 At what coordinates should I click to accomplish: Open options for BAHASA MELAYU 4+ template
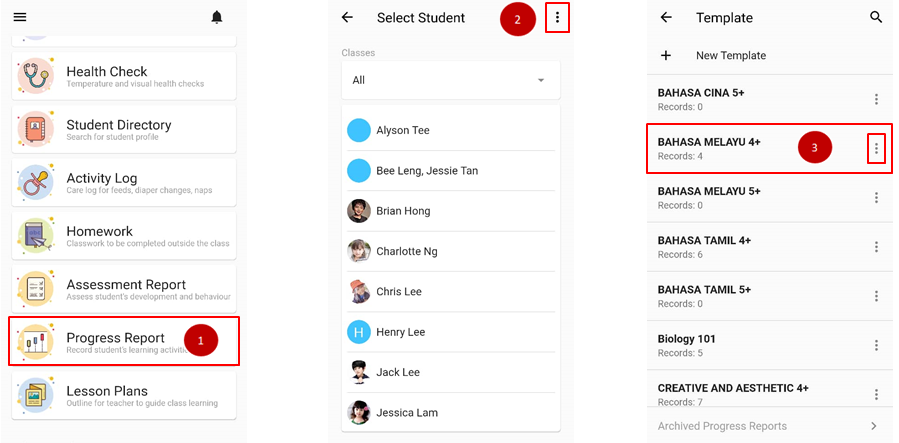(x=876, y=149)
